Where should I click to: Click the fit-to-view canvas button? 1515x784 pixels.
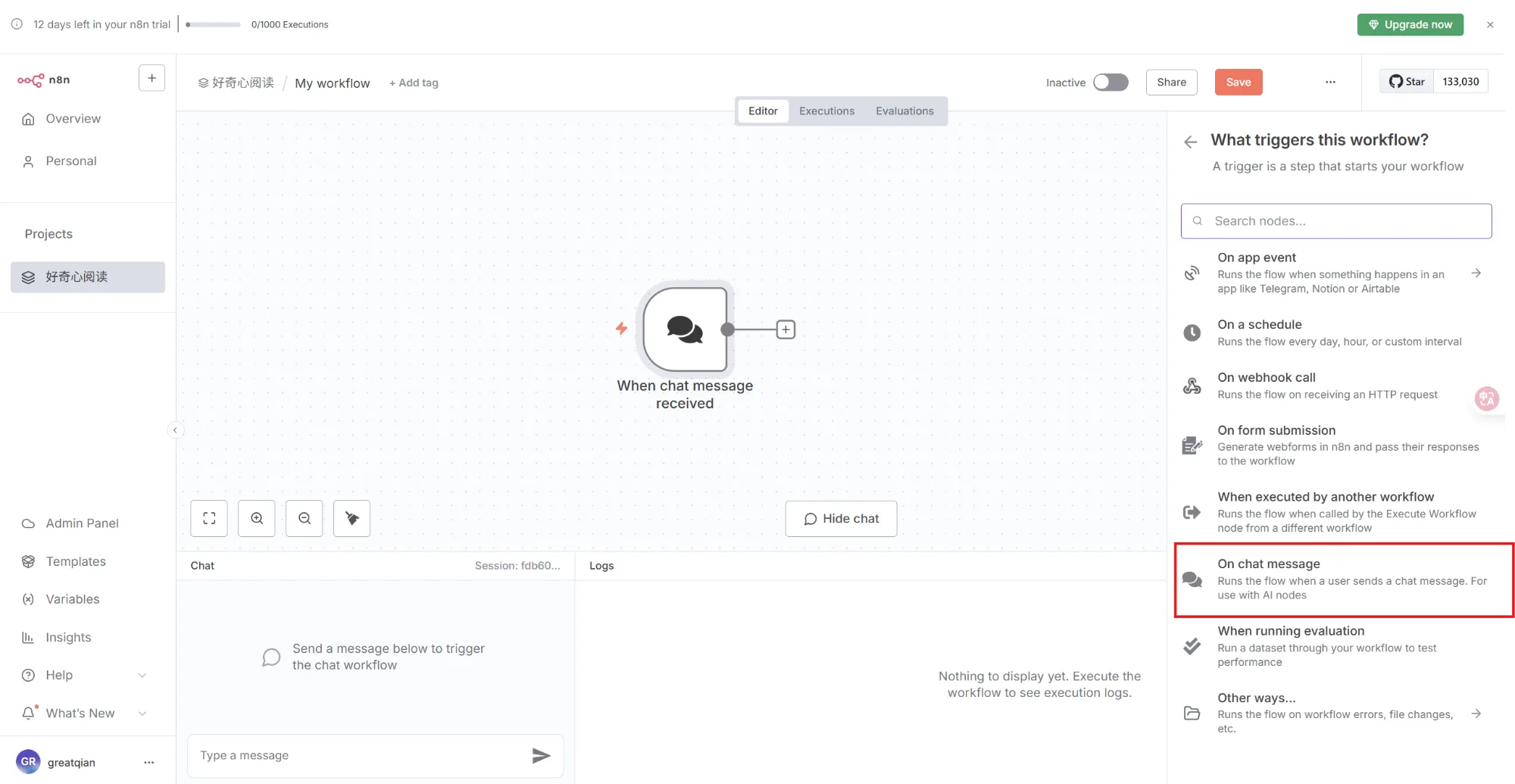(209, 518)
